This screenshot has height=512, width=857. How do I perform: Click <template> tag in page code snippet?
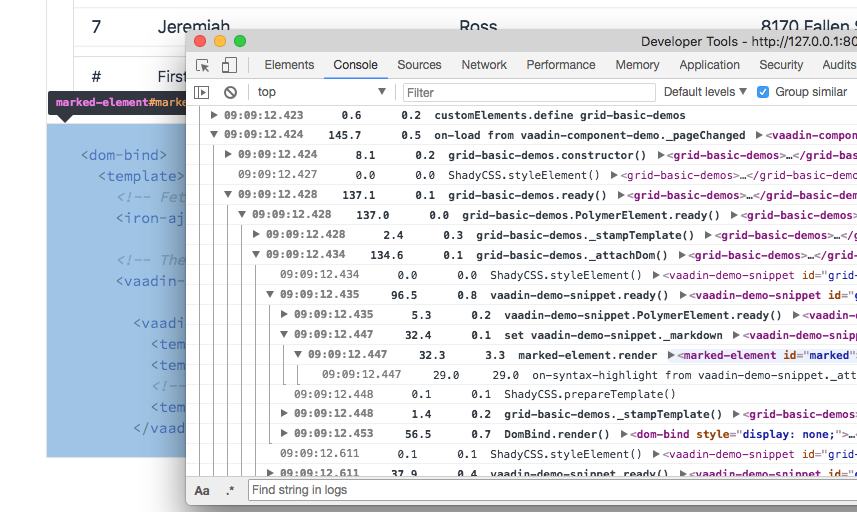[x=142, y=176]
